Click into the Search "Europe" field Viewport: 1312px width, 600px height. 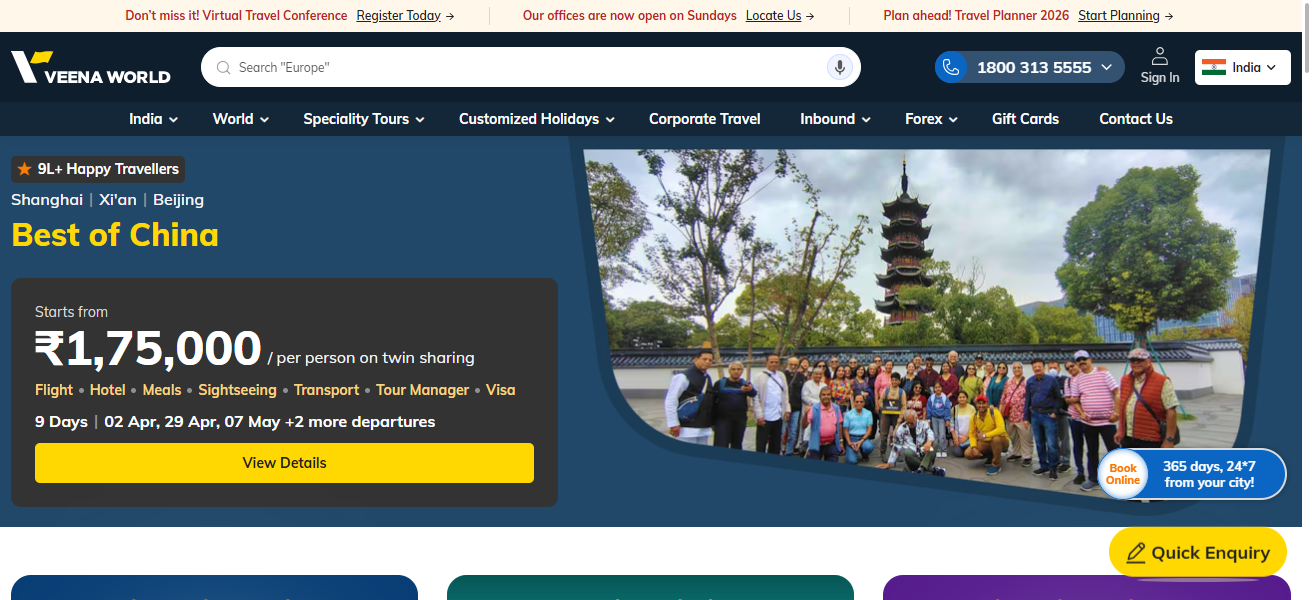pyautogui.click(x=520, y=67)
